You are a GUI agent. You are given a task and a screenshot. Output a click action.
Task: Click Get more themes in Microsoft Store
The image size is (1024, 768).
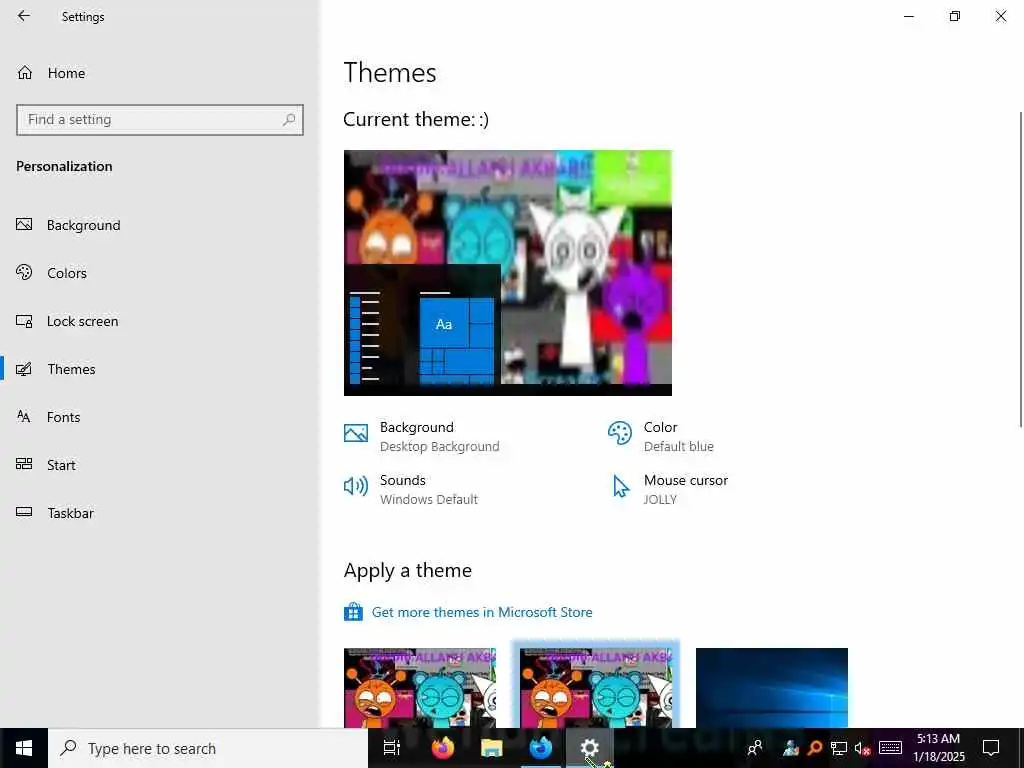(482, 612)
